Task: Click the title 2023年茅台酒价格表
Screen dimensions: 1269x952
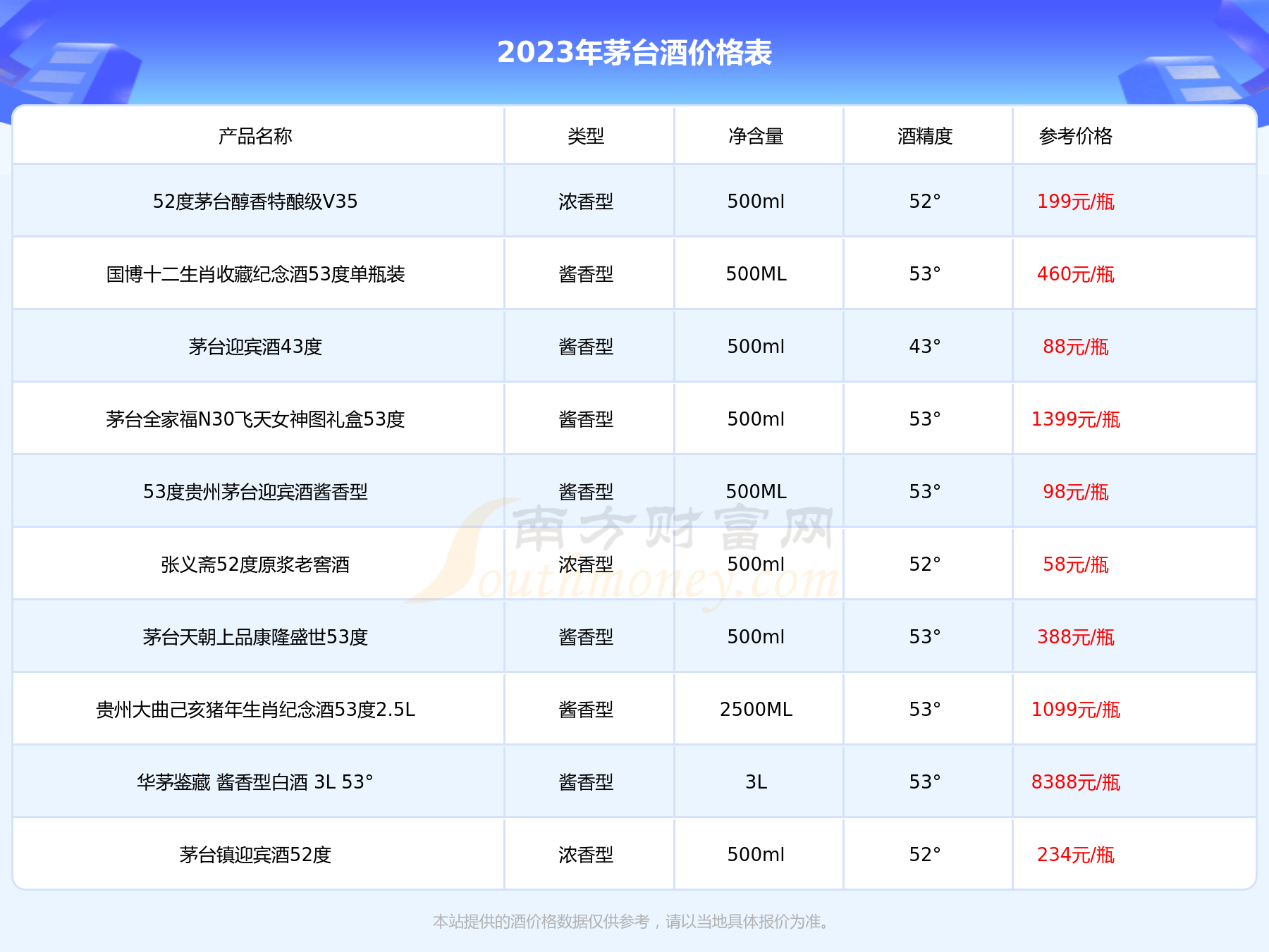Action: pyautogui.click(x=634, y=53)
